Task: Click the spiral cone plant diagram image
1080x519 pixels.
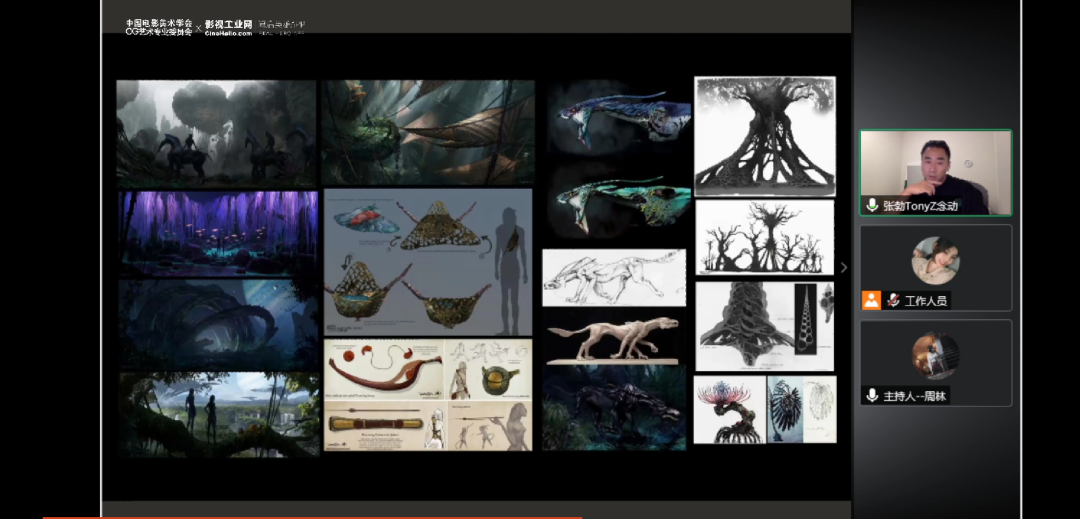Action: click(765, 326)
